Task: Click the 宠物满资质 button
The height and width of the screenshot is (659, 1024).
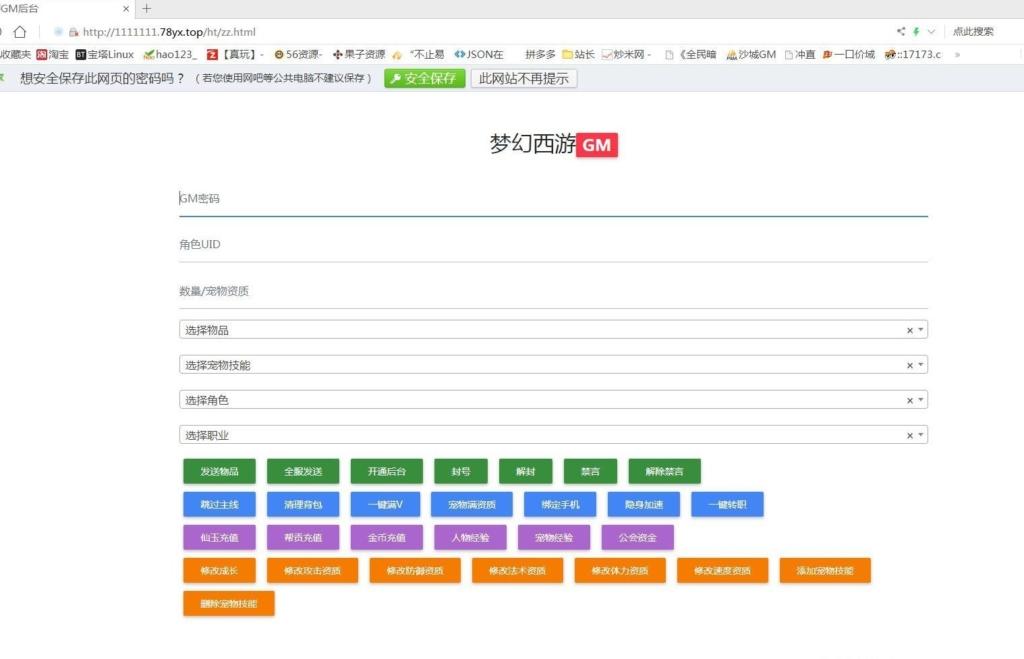Action: click(472, 504)
